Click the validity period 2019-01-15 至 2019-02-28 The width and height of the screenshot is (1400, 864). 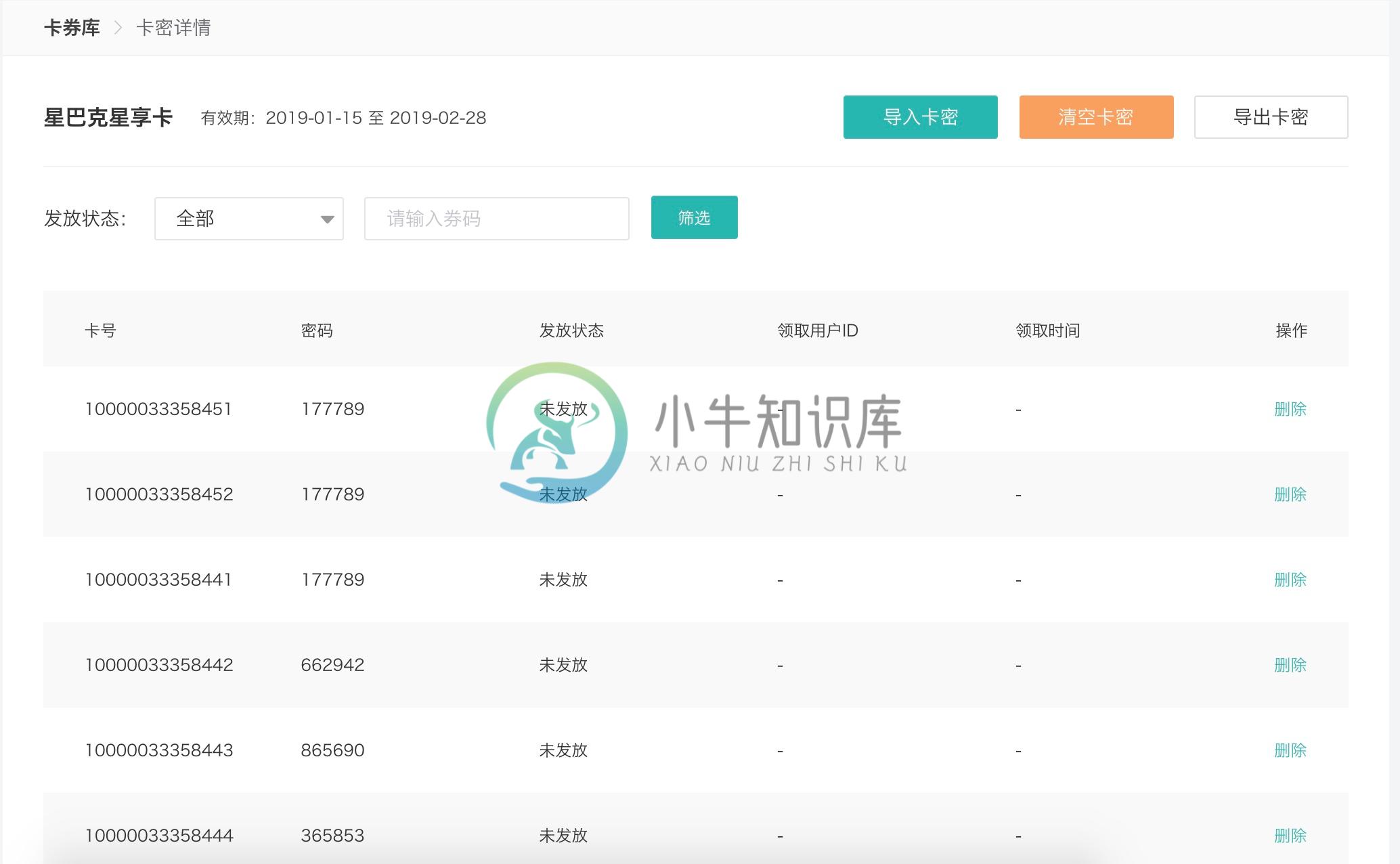pyautogui.click(x=376, y=118)
